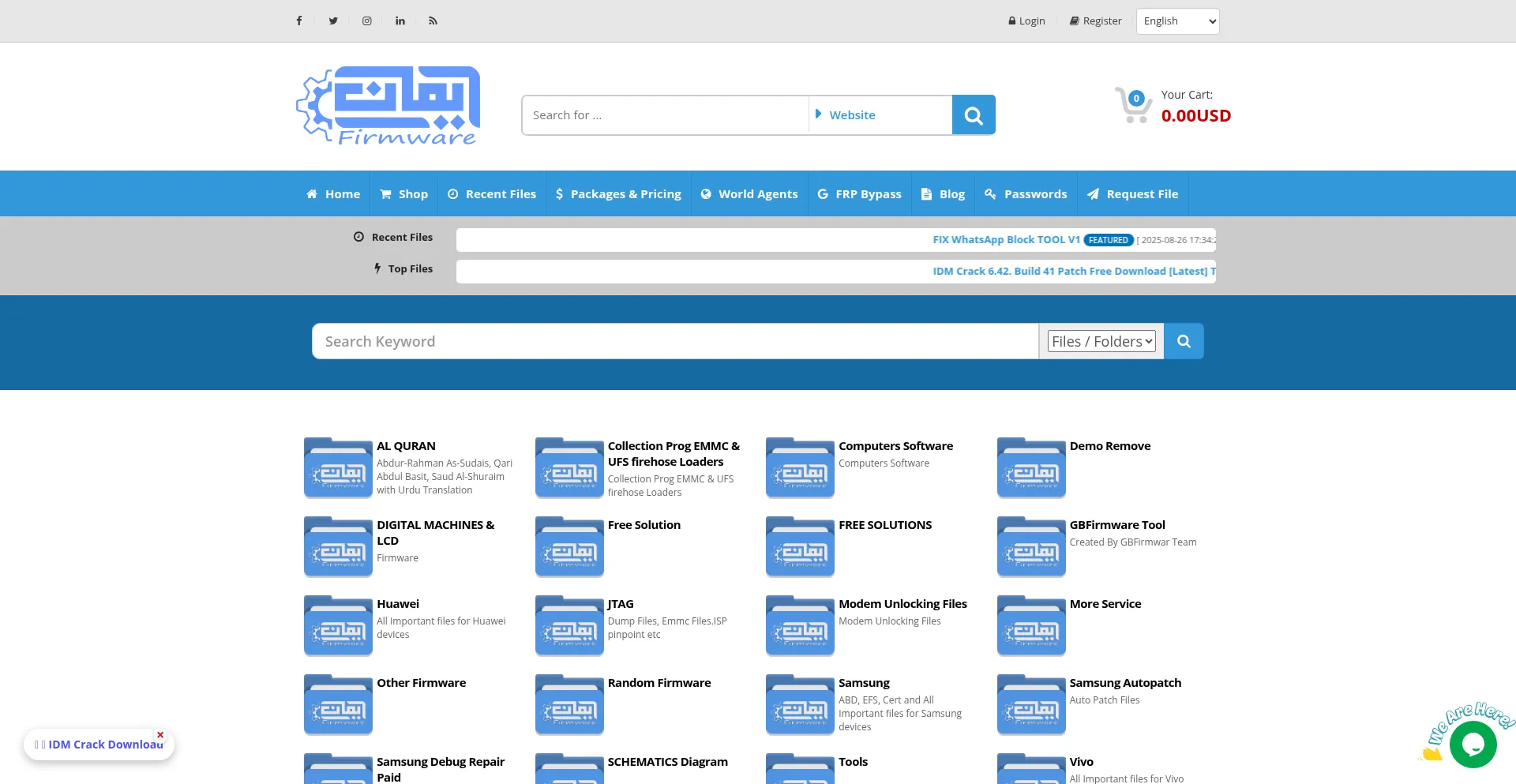Go to the FRP Bypass menu item
This screenshot has width=1516, height=784.
859,194
